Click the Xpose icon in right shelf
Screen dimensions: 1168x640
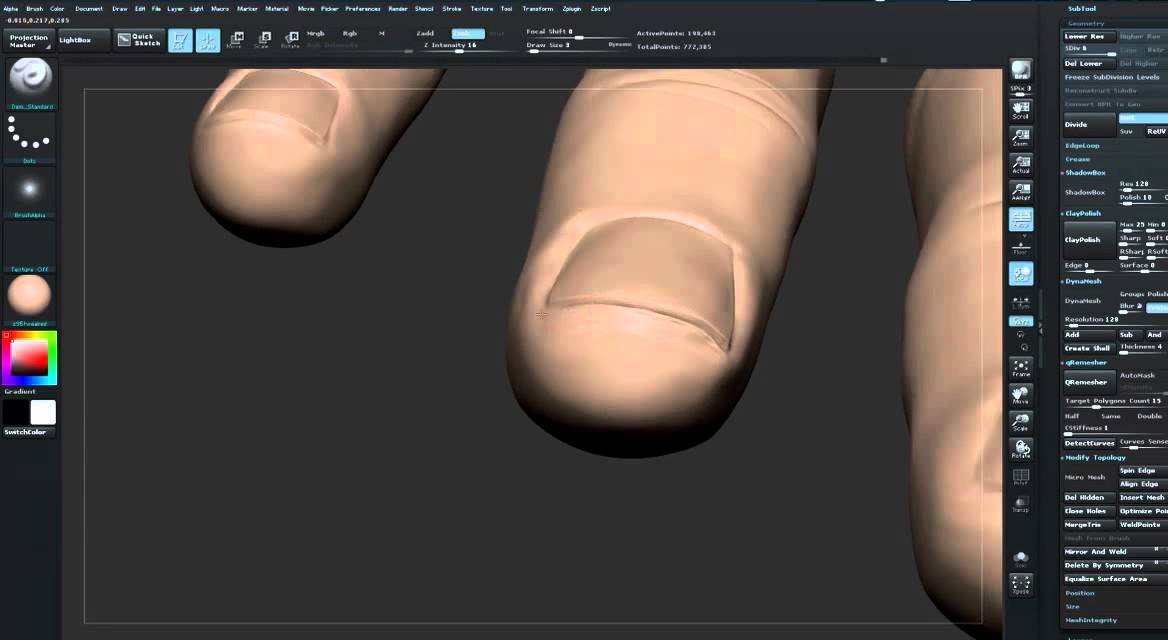click(x=1021, y=584)
